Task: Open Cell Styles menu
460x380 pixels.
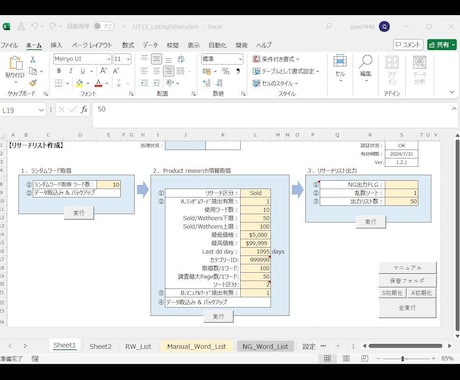Action: pyautogui.click(x=275, y=83)
